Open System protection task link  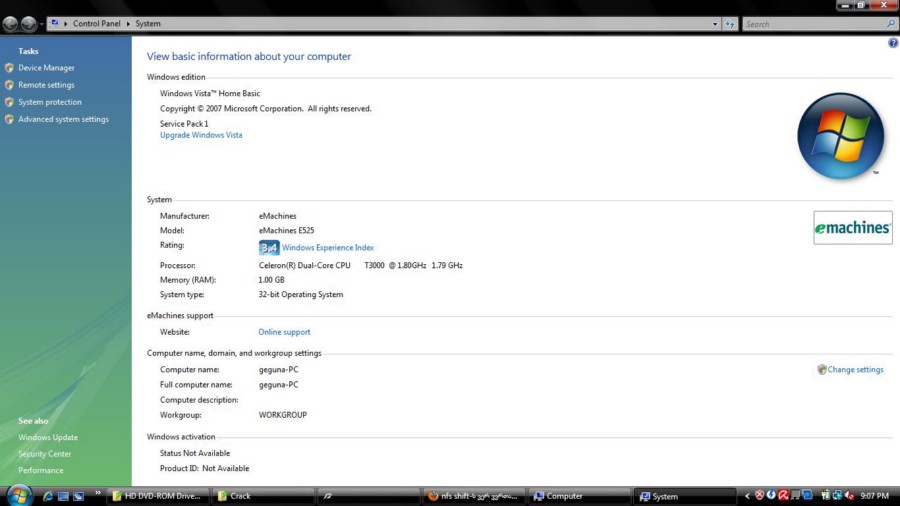tap(49, 102)
